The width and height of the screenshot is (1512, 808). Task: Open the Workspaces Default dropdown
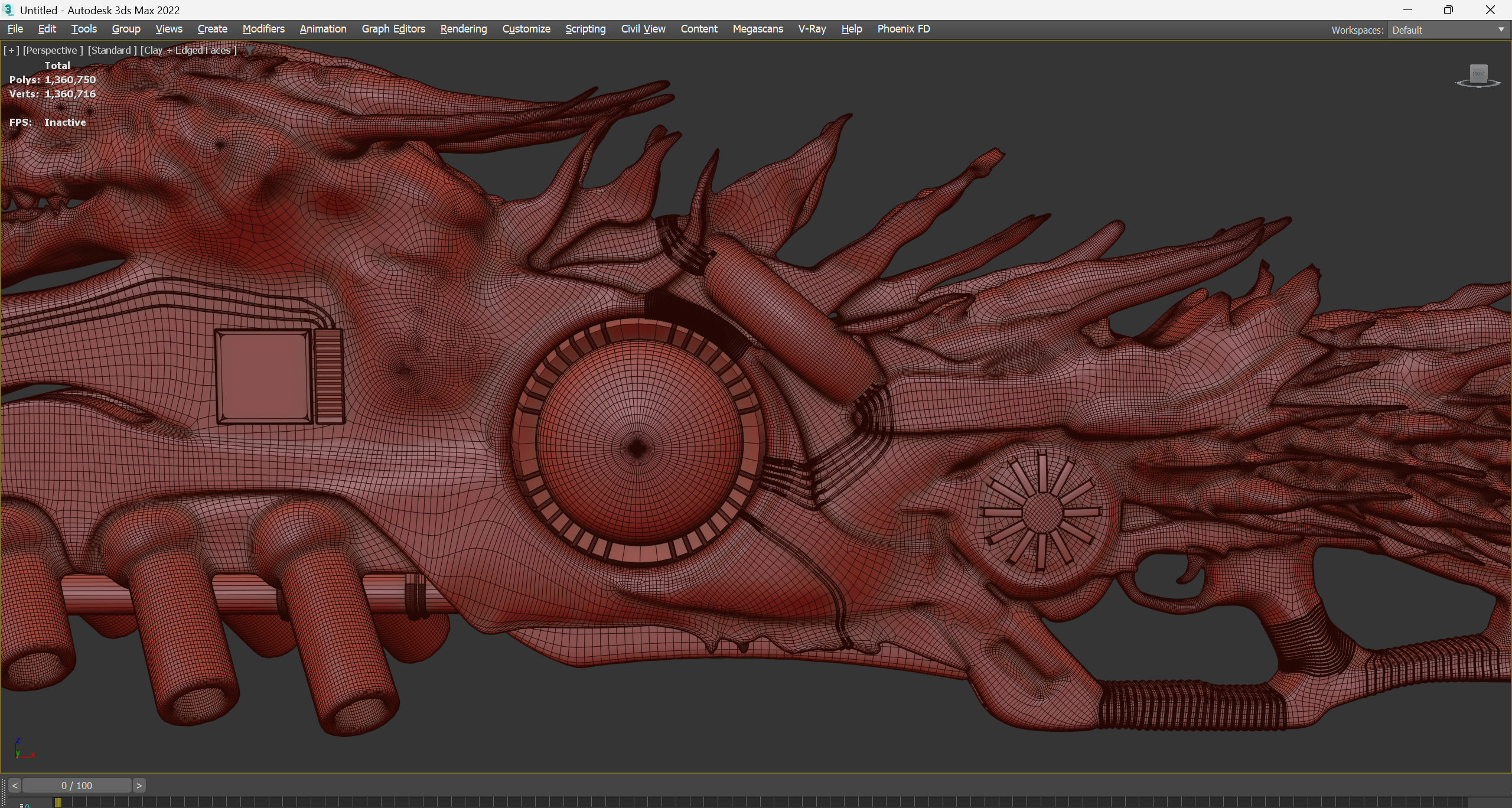[x=1448, y=30]
